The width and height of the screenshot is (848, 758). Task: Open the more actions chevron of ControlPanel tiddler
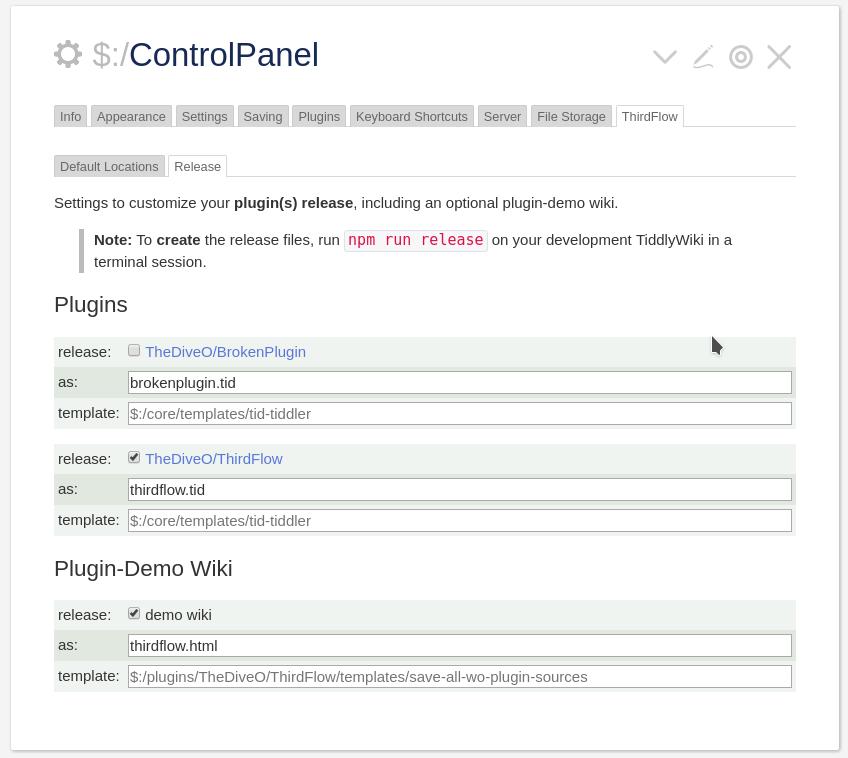[665, 56]
